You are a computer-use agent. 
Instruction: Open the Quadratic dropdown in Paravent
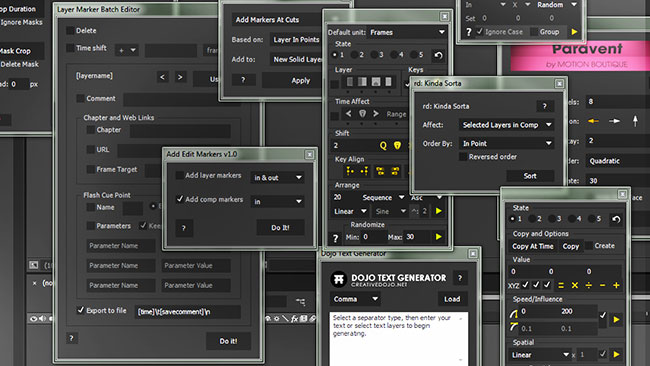tap(618, 161)
